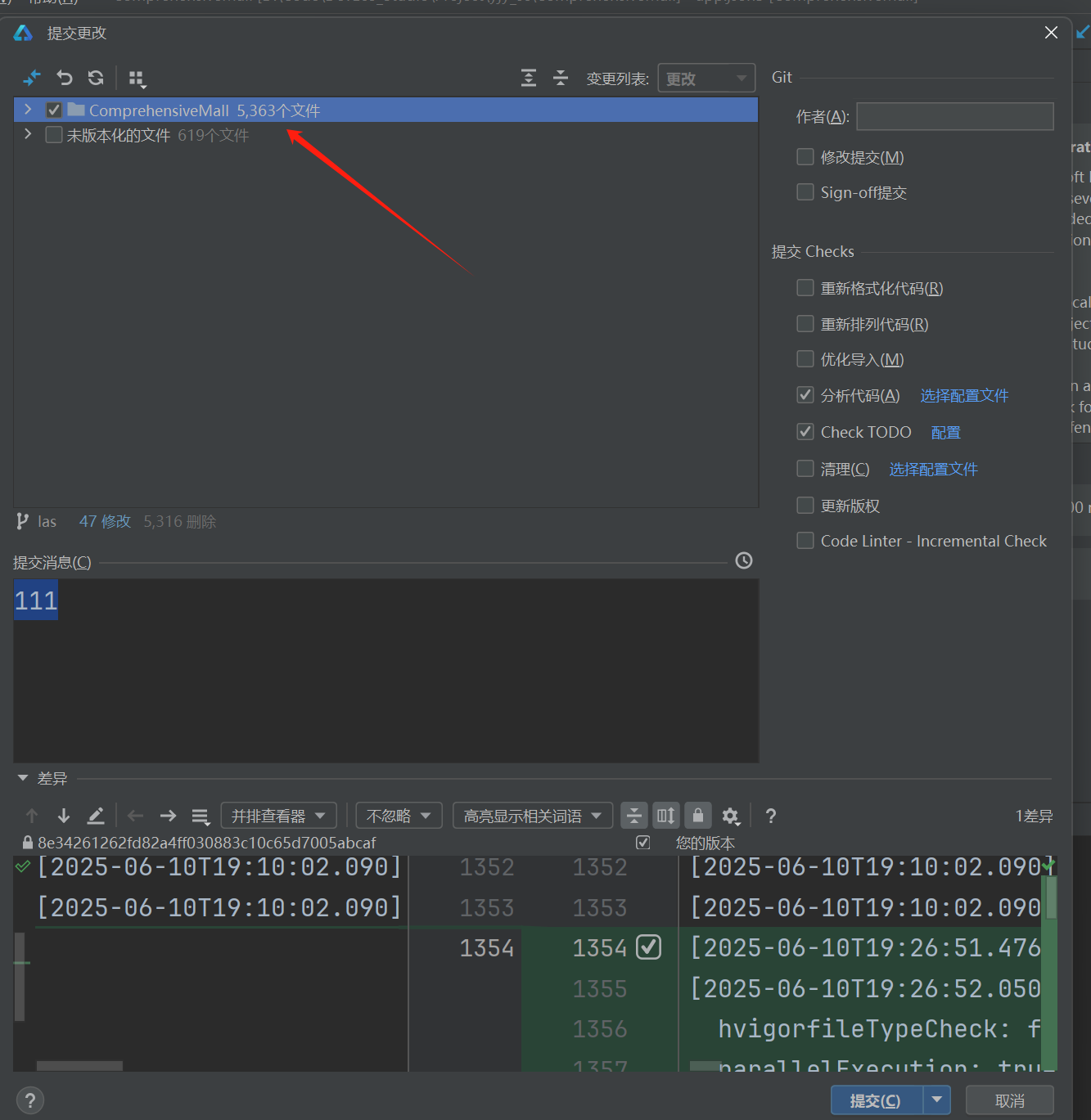Enable Sign-off commit checkbox
The width and height of the screenshot is (1091, 1120).
click(805, 192)
